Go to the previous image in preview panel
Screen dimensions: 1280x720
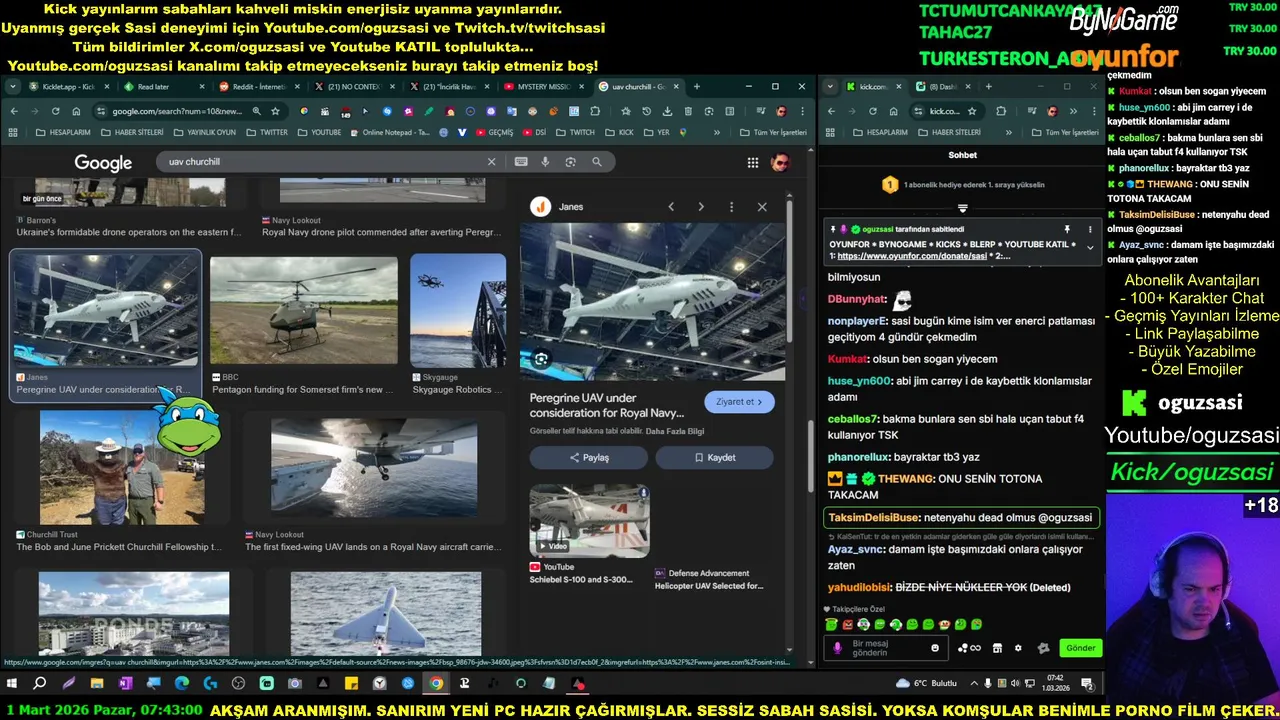click(x=671, y=207)
